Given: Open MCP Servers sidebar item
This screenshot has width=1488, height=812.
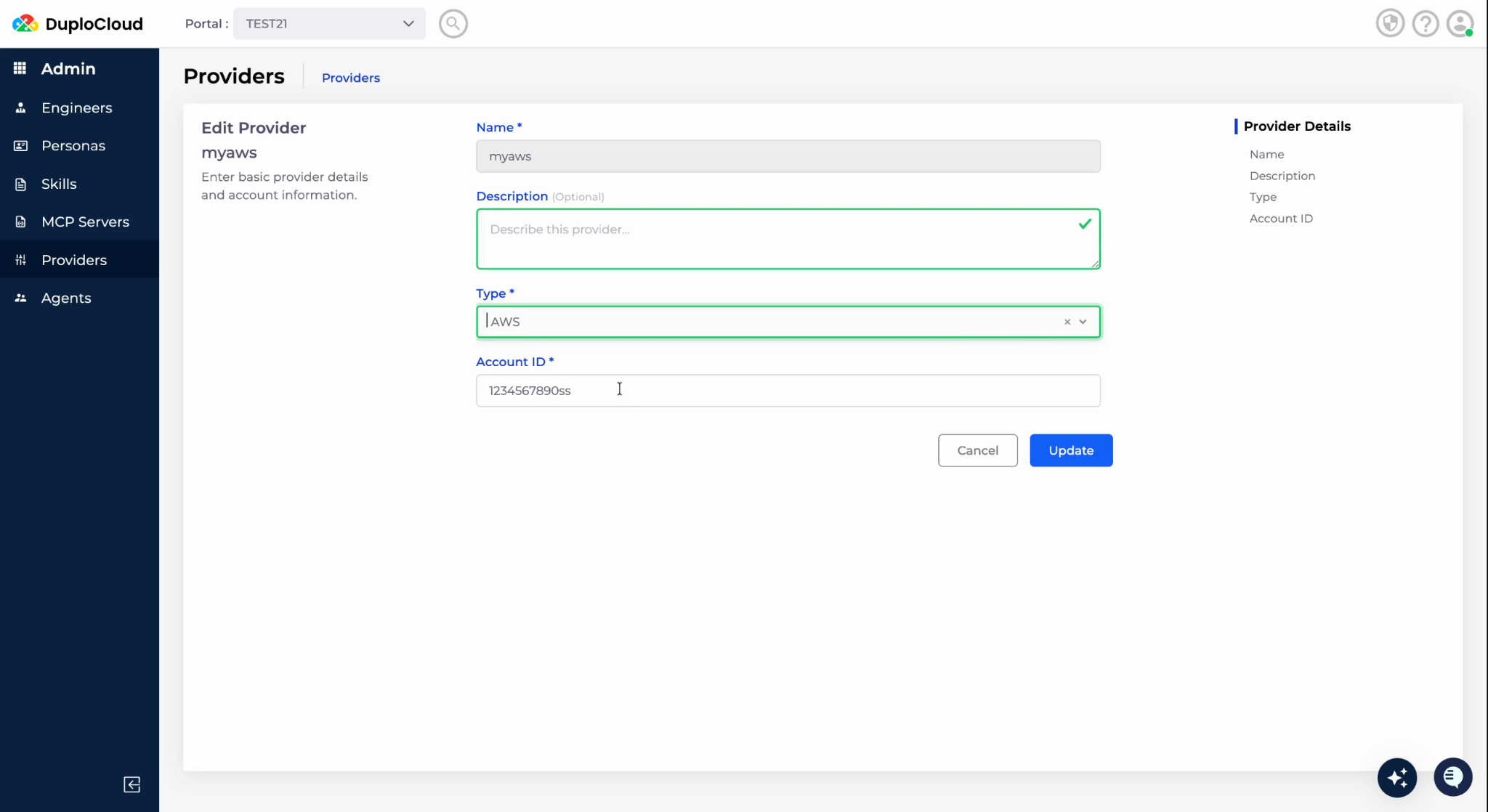Looking at the screenshot, I should 85,222.
